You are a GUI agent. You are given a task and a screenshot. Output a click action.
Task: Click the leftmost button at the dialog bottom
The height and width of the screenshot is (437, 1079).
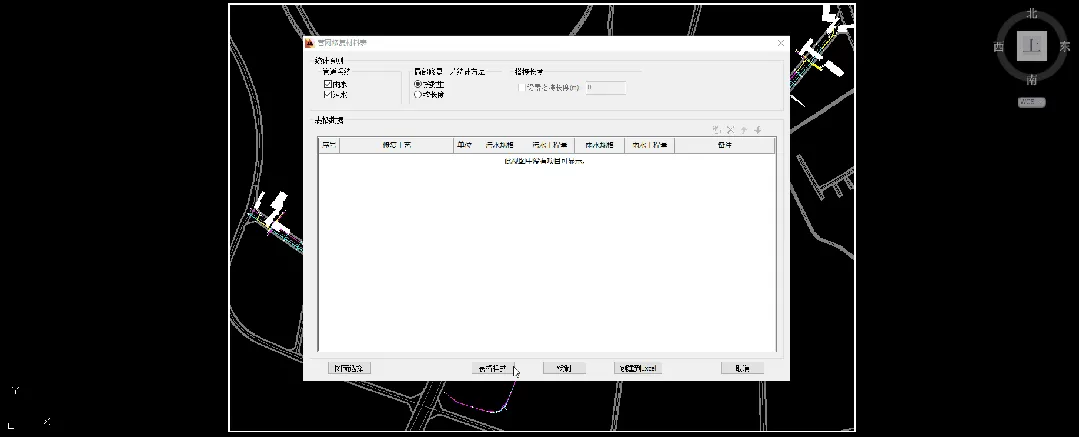(350, 368)
